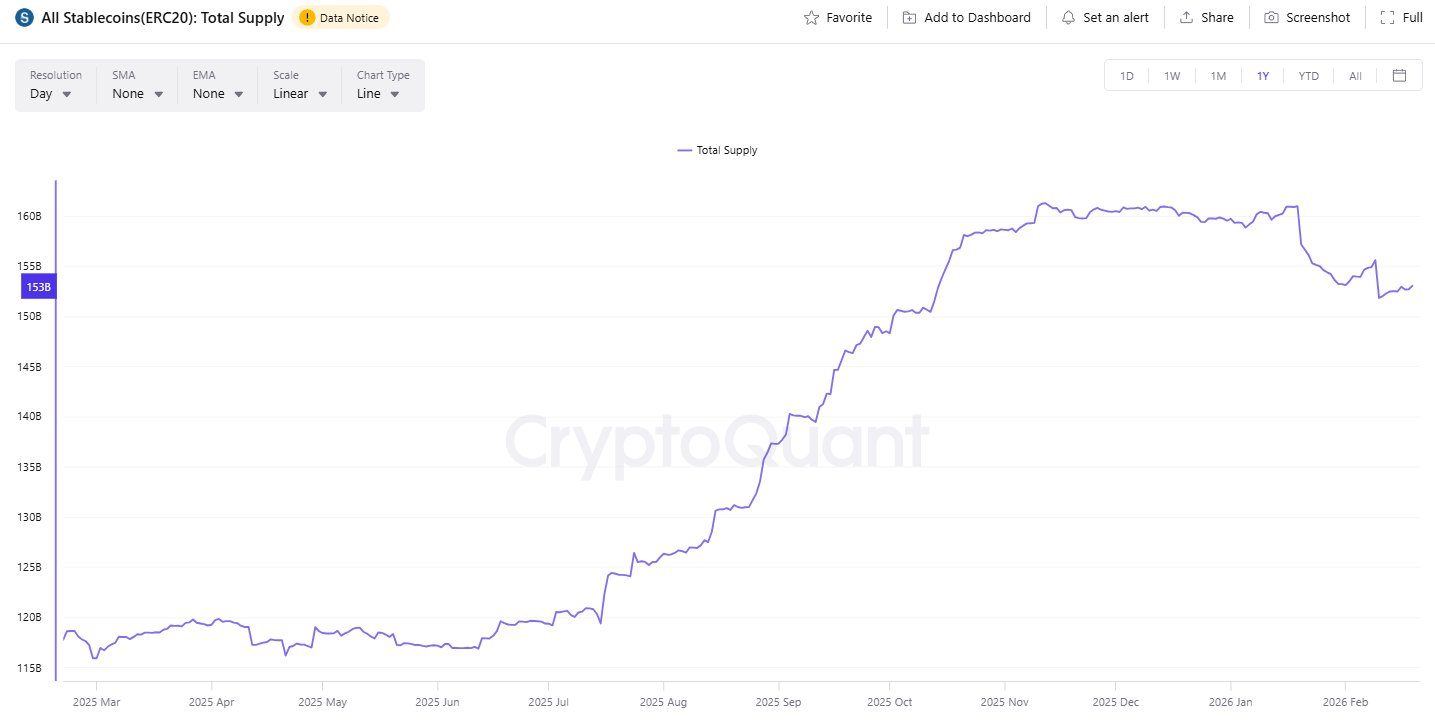Click the Share upload icon
The image size is (1435, 721).
pyautogui.click(x=1186, y=18)
